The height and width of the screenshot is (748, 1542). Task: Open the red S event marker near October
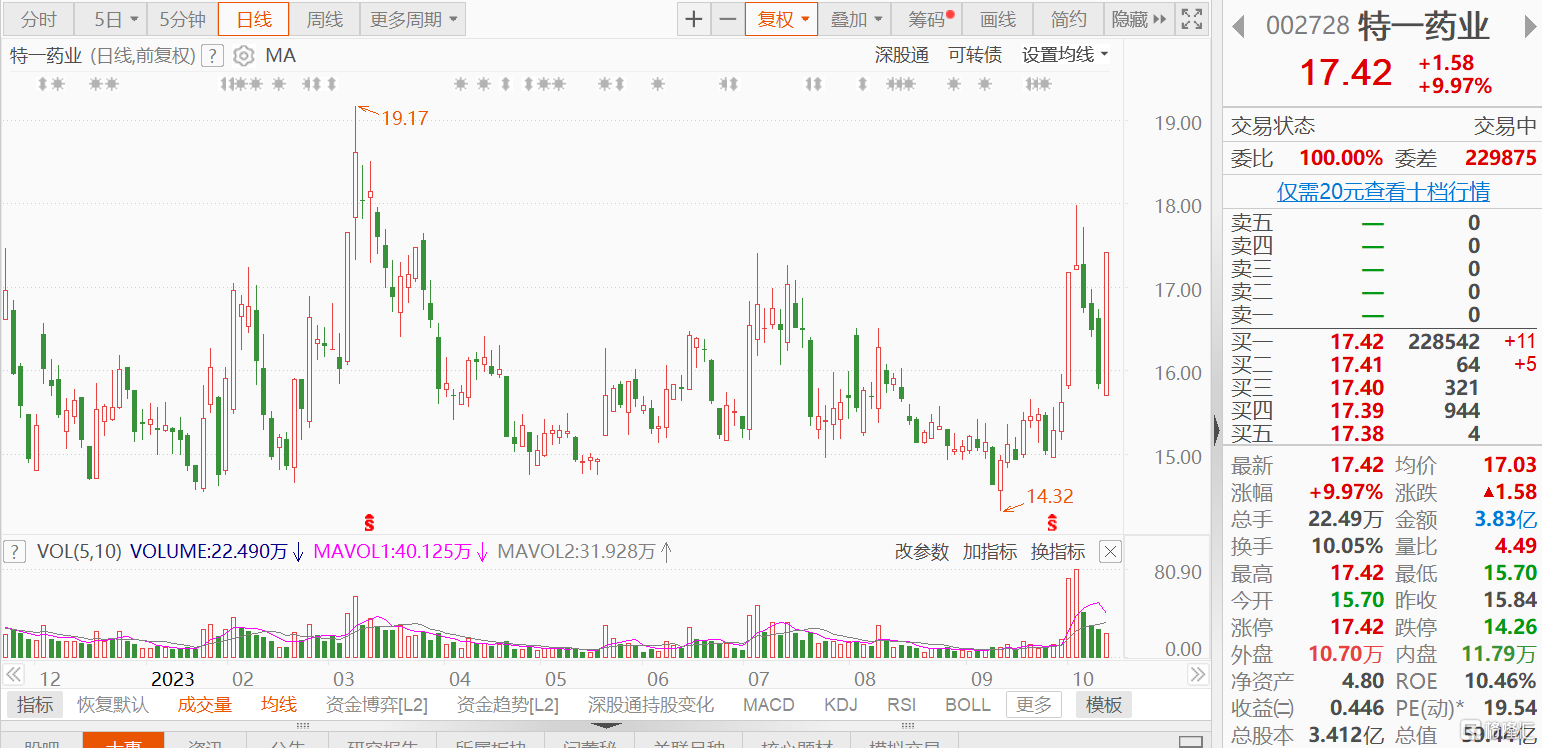pyautogui.click(x=1052, y=522)
